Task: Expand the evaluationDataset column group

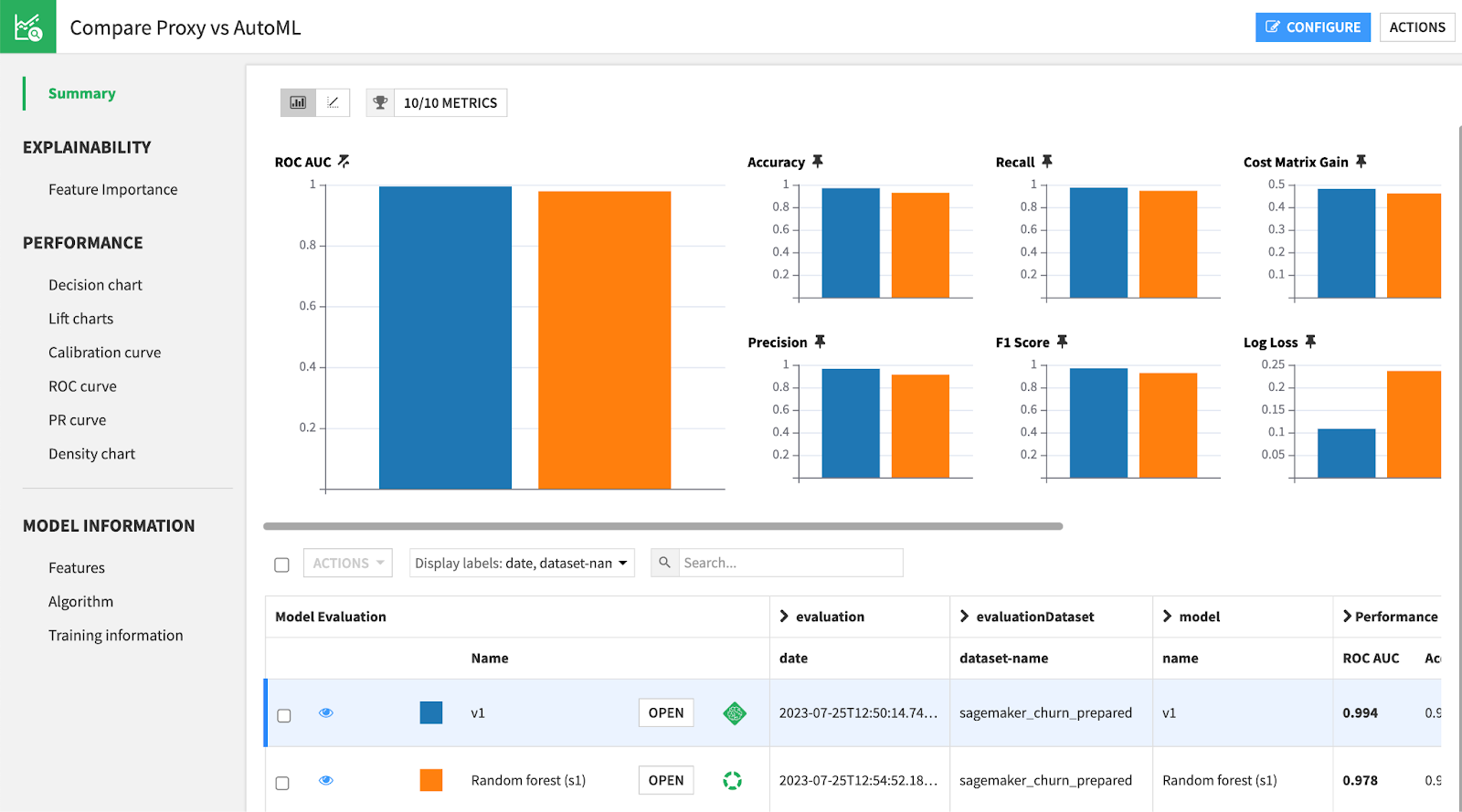Action: point(964,617)
